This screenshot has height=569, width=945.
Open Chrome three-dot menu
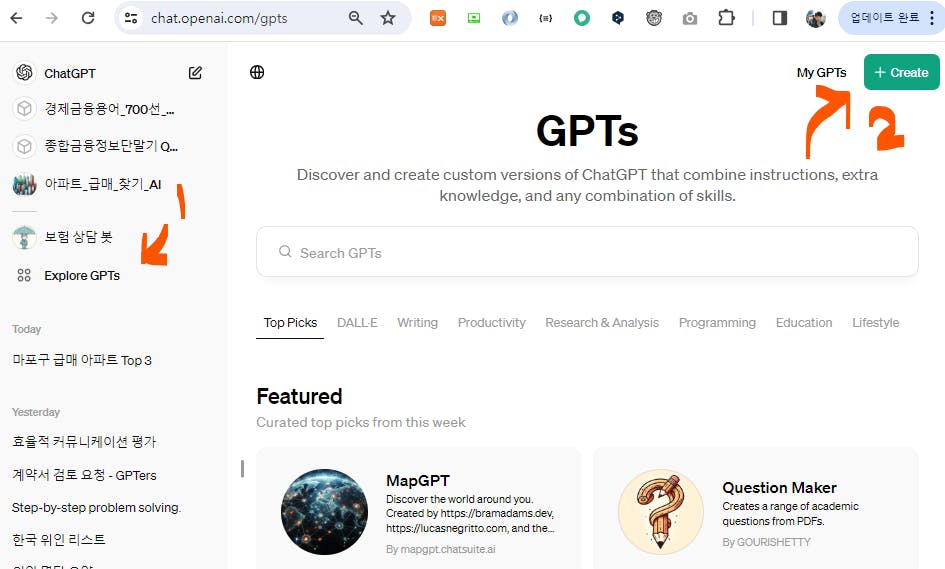[932, 18]
